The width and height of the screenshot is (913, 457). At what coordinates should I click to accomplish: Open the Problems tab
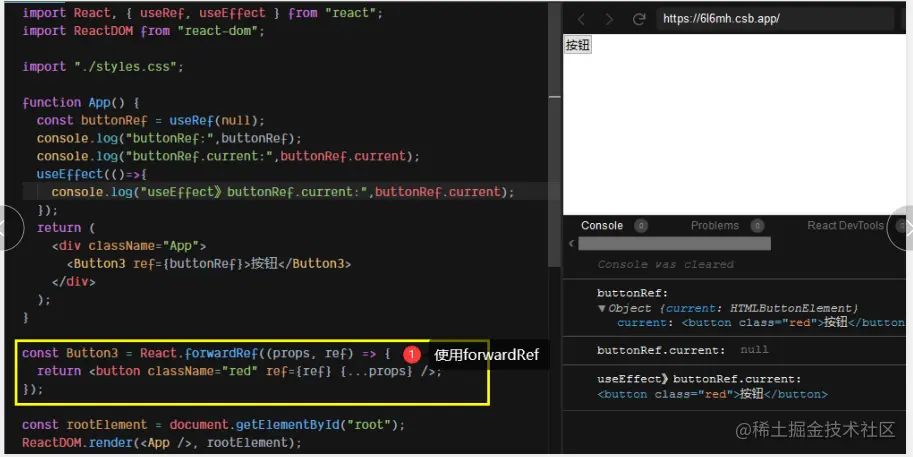coord(714,225)
